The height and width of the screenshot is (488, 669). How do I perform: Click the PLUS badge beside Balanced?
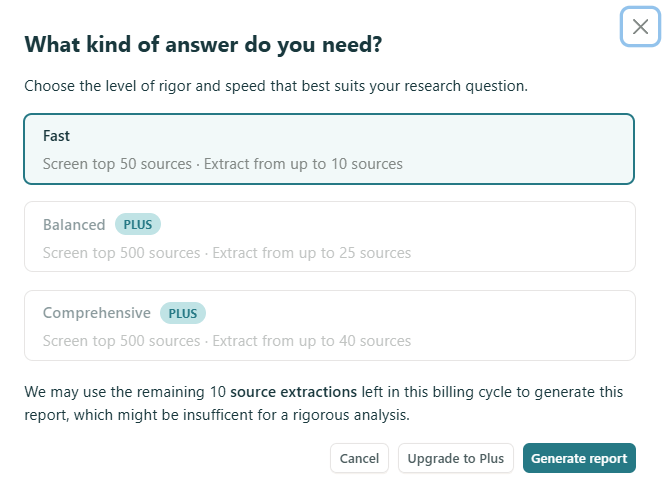(138, 225)
